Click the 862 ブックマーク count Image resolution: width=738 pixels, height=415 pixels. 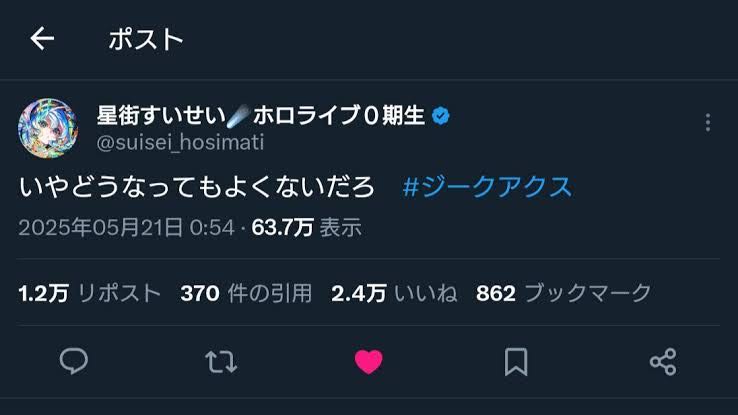563,293
